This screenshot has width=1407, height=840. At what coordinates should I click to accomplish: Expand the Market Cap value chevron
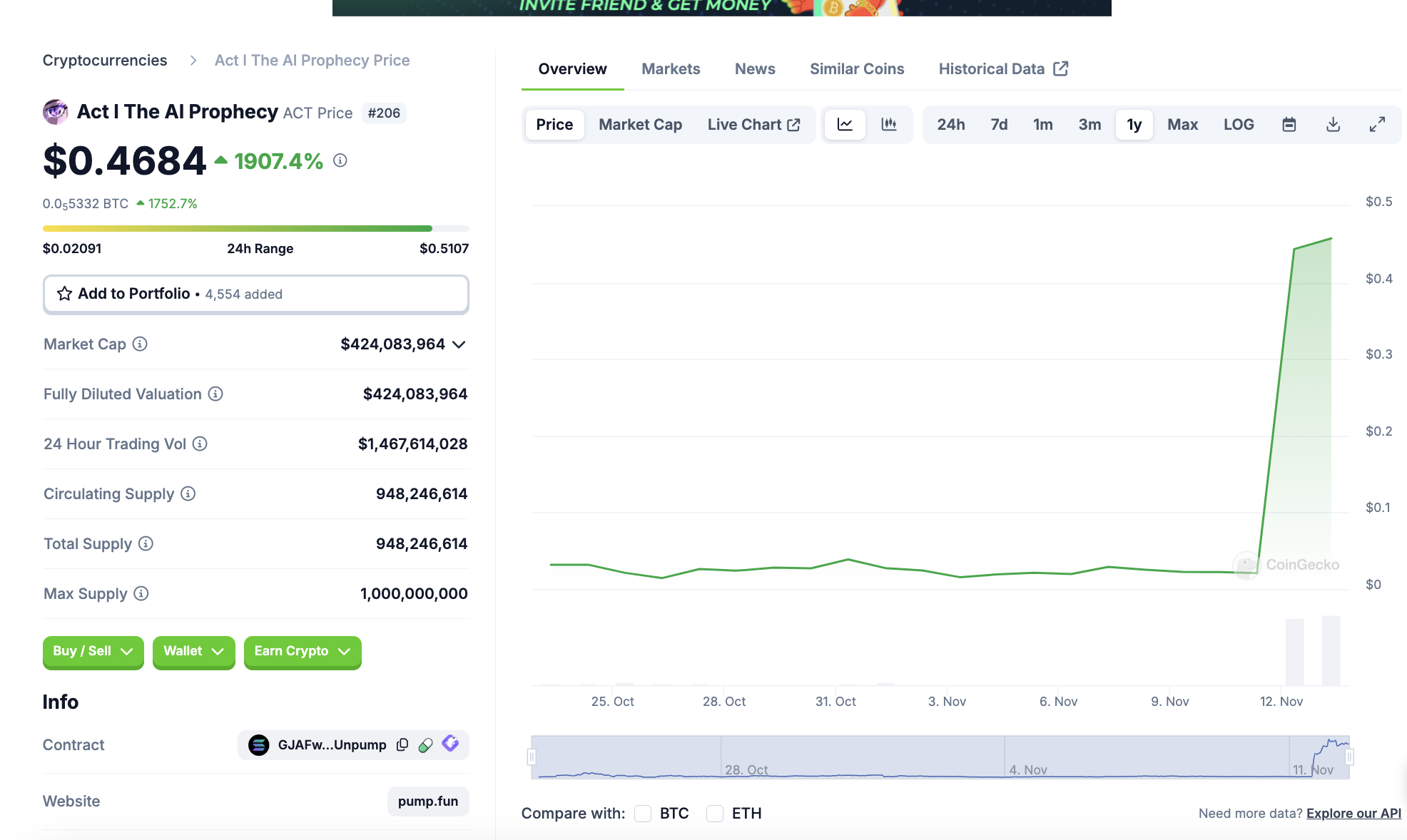point(459,344)
